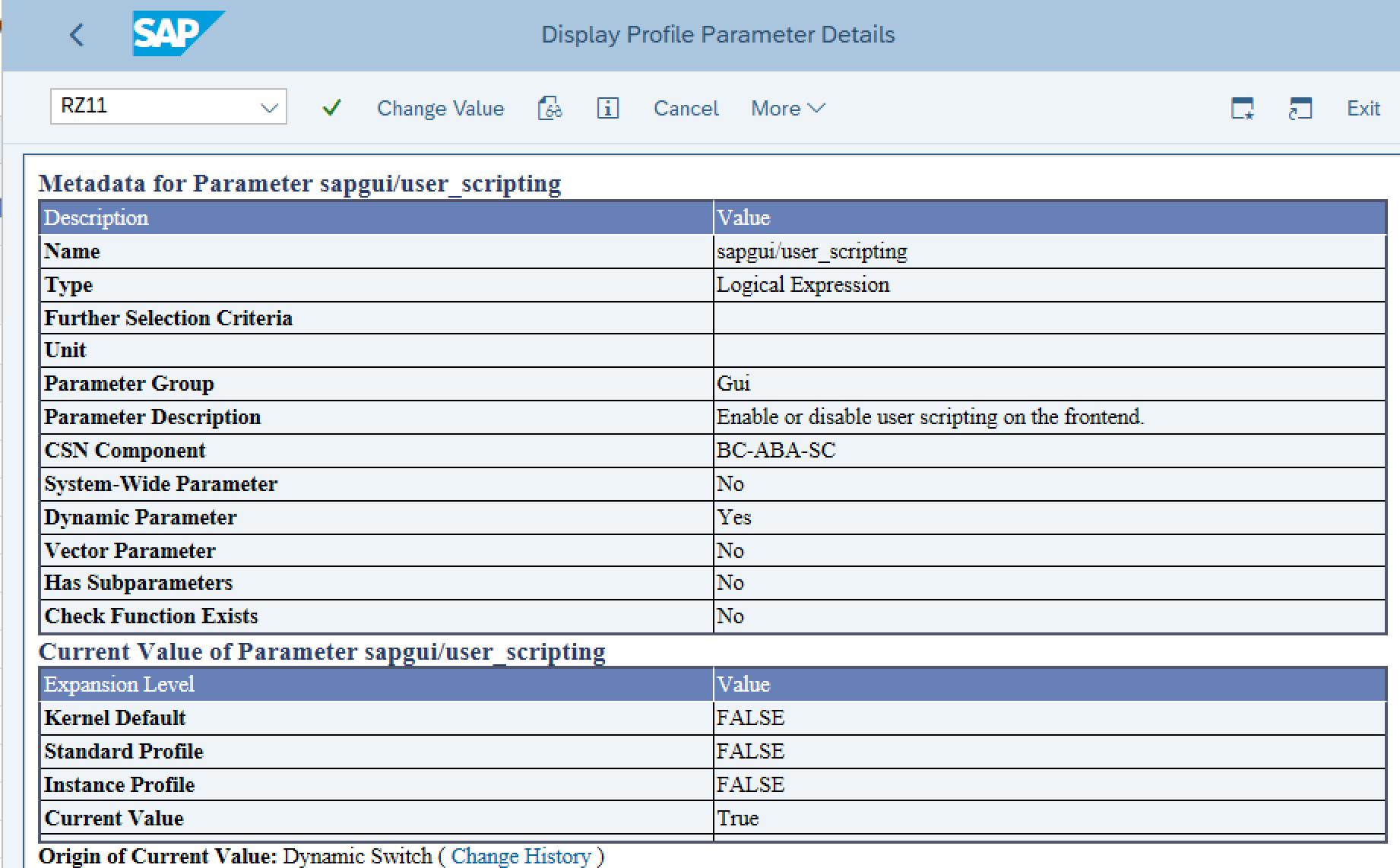Click the green checkmark Enter icon
Image resolution: width=1400 pixels, height=868 pixels.
331,108
